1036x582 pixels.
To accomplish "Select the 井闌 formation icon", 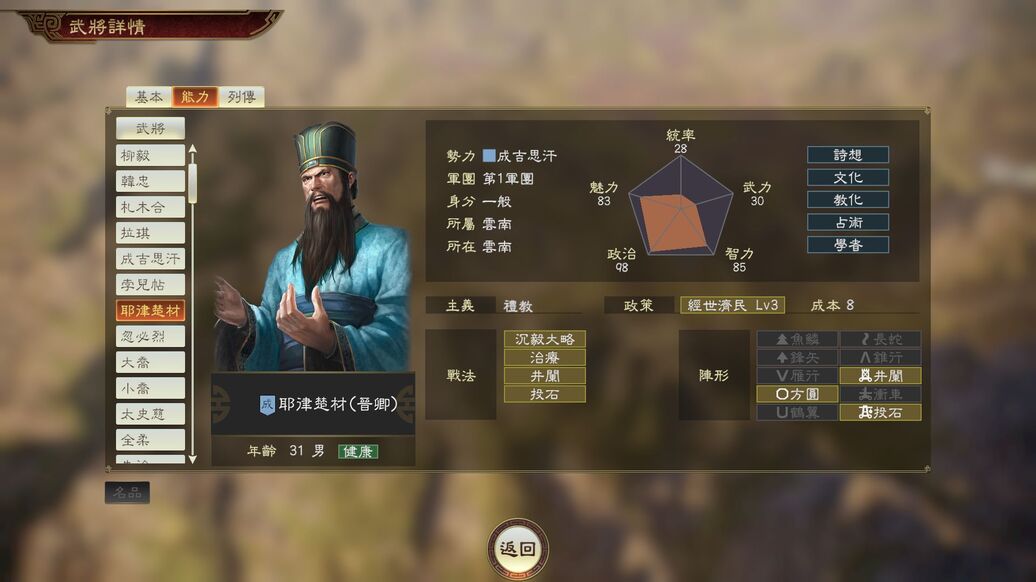I will (880, 376).
